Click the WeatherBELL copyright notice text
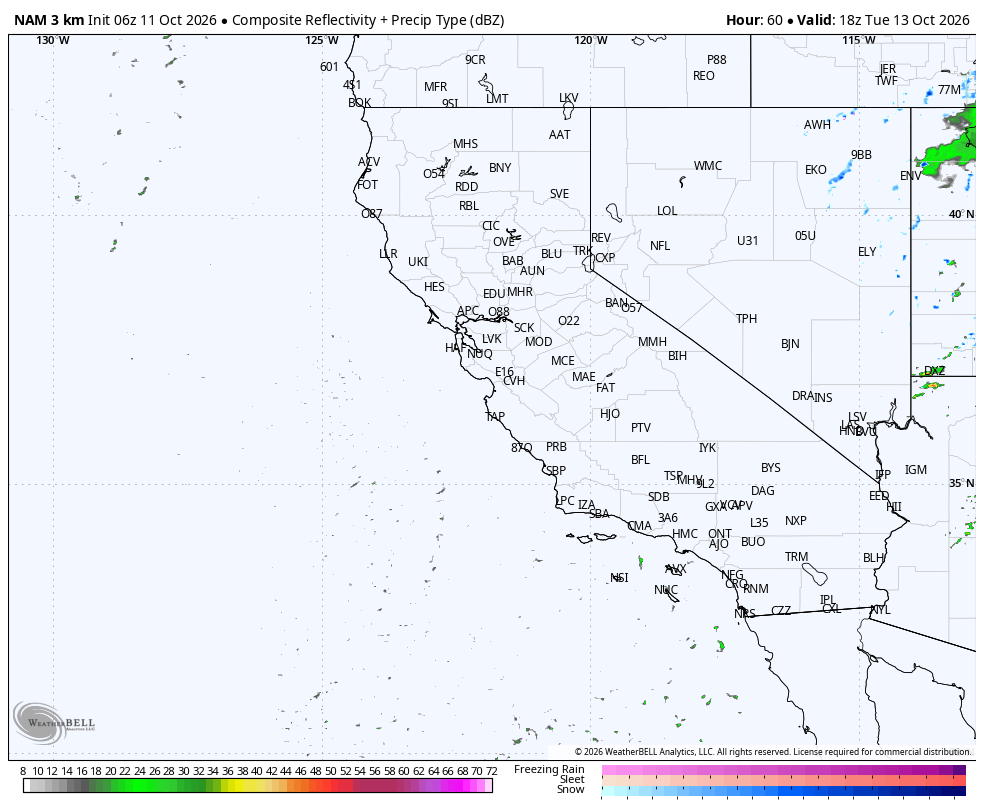The image size is (984, 808). [773, 752]
